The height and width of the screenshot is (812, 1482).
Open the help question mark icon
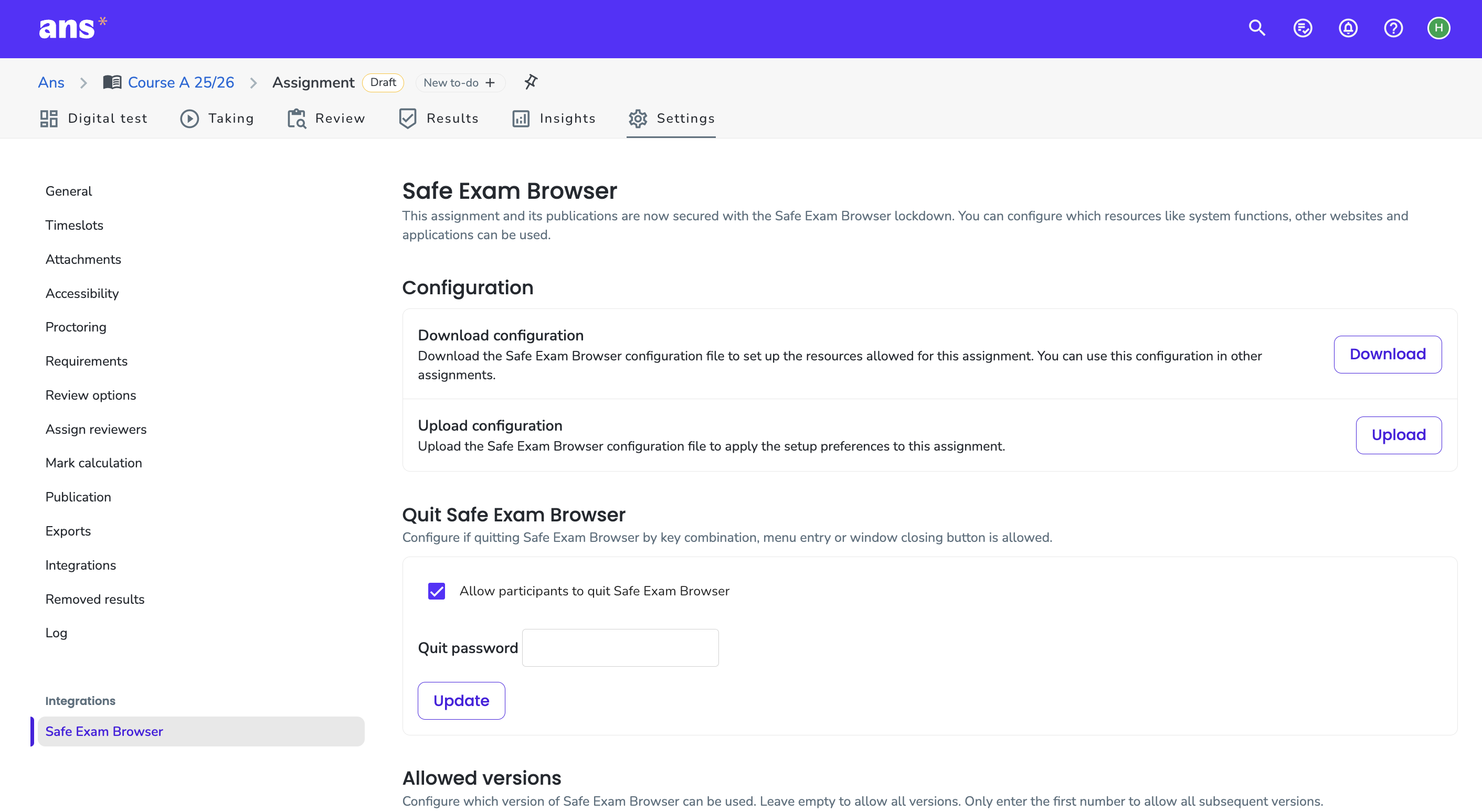[x=1393, y=28]
